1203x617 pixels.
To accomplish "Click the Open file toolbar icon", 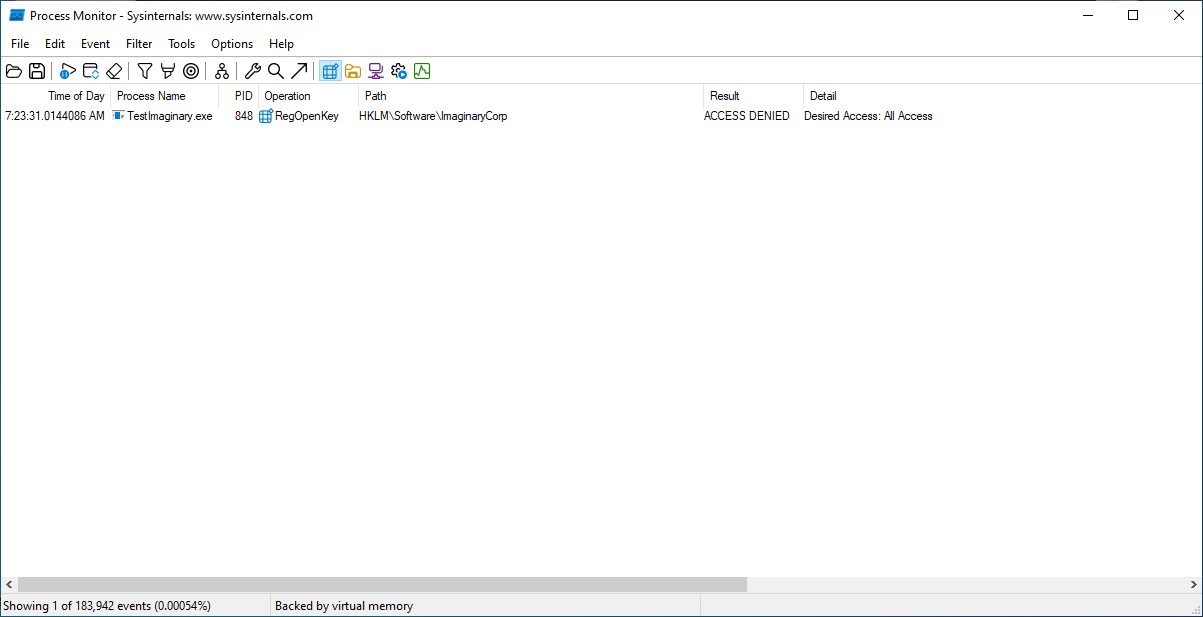I will [x=14, y=71].
